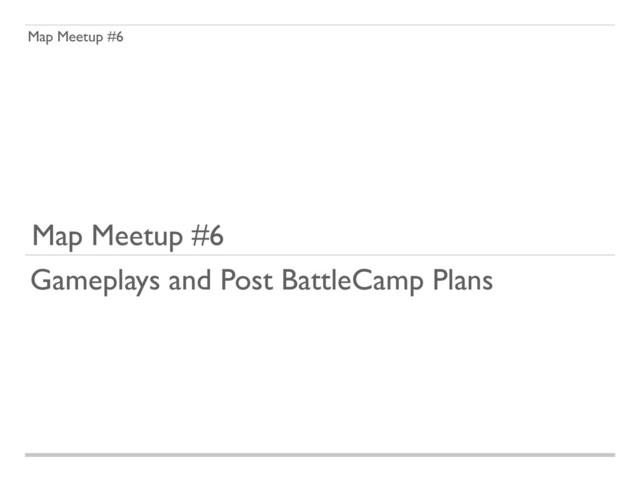Screen dimensions: 640x480
Task: Click the word 'and' in the subtitle
Action: (191, 281)
